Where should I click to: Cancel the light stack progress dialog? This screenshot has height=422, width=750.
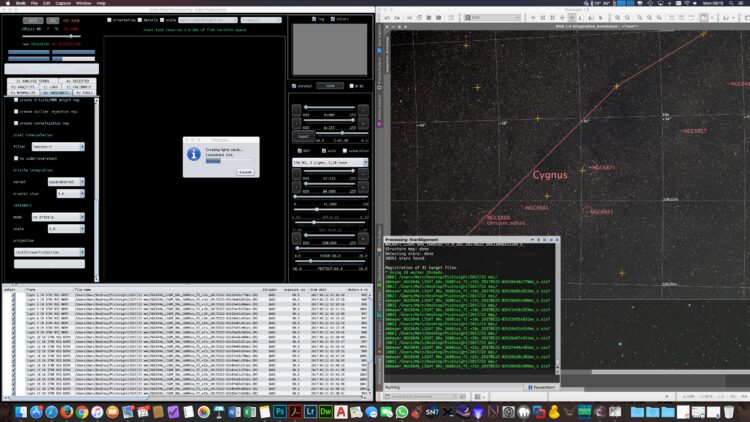point(245,172)
